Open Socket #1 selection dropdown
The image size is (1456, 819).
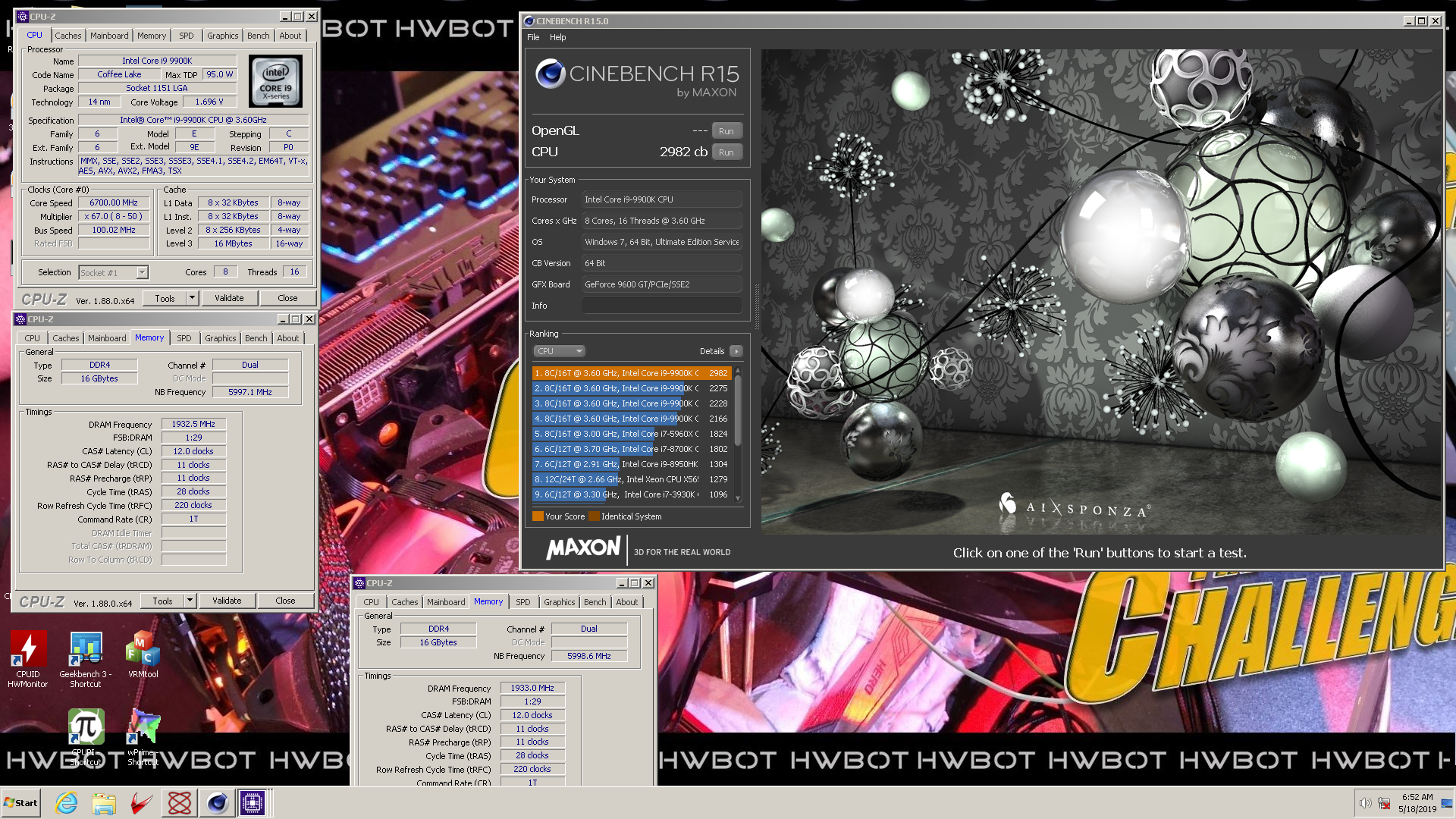pyautogui.click(x=114, y=272)
